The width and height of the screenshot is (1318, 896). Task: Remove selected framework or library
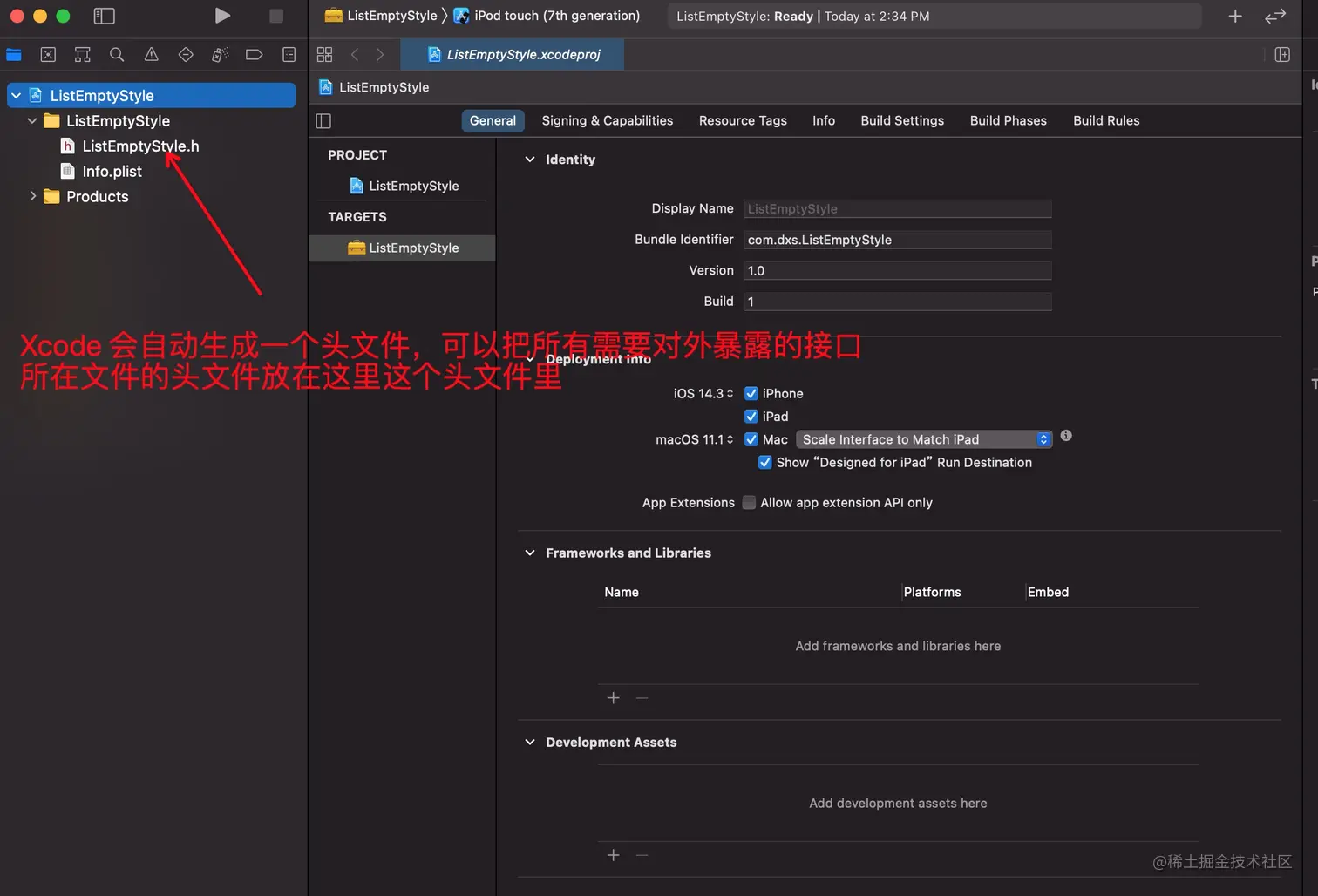(642, 698)
